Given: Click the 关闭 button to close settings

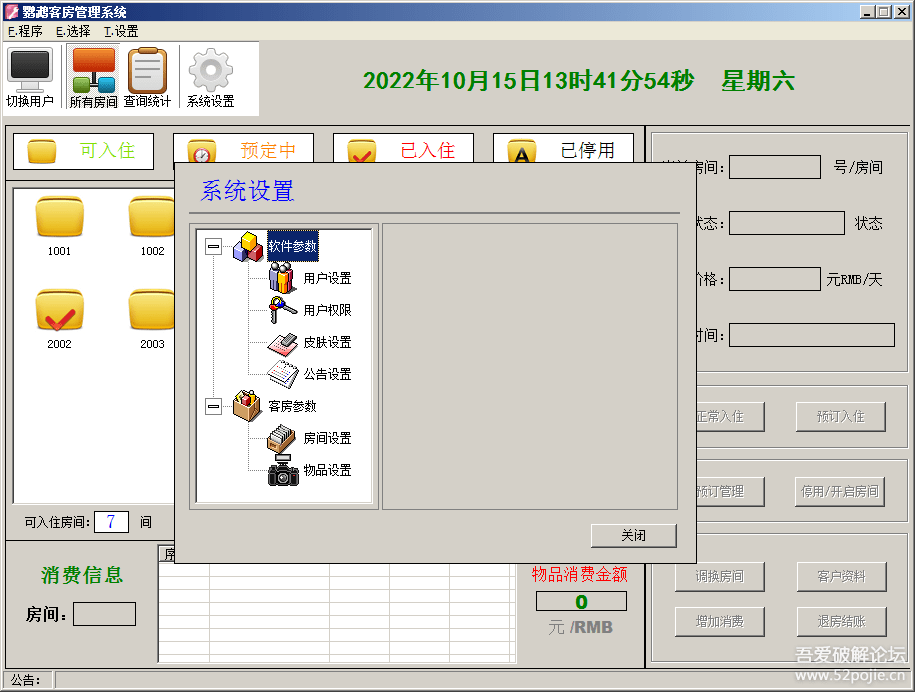Looking at the screenshot, I should [633, 535].
